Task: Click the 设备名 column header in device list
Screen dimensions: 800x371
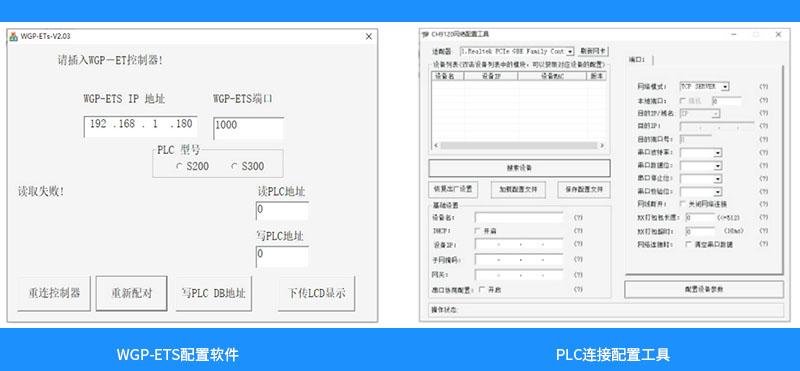Action: (x=448, y=76)
